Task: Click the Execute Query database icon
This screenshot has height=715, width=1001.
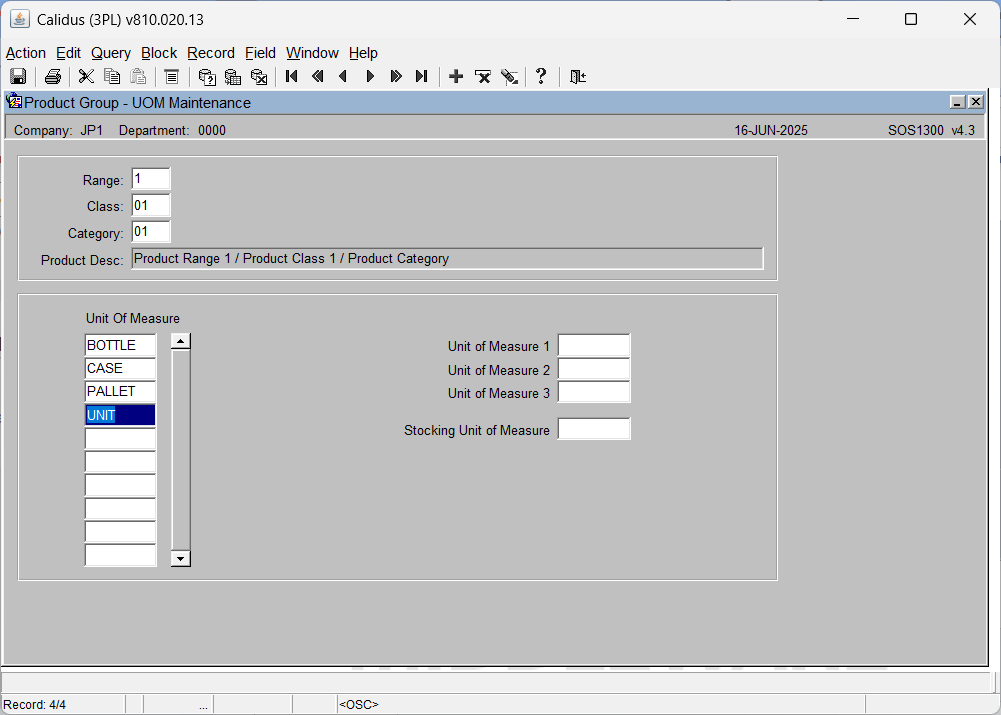Action: (233, 77)
